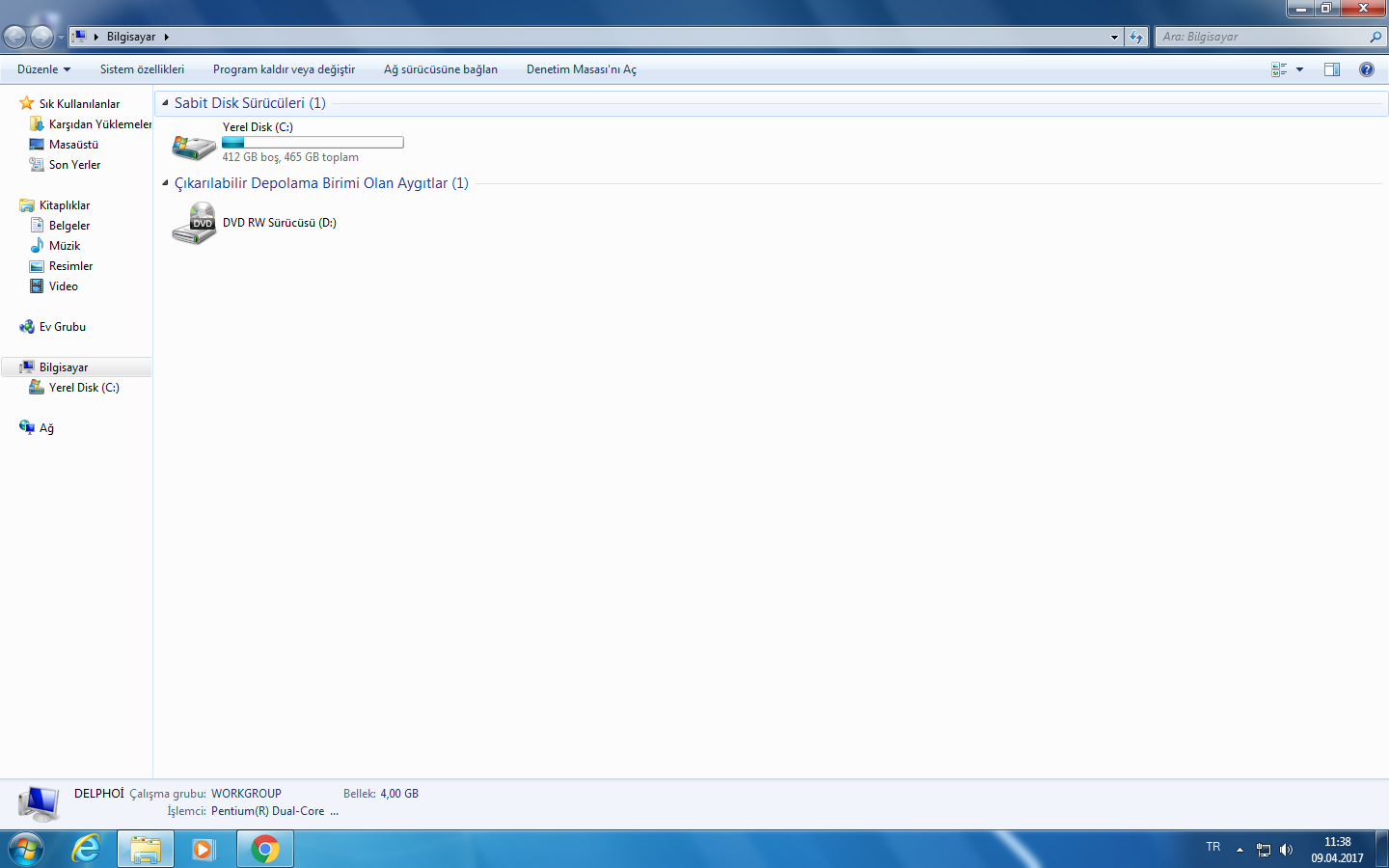Click the WORKGROUP value in the details pane
This screenshot has width=1389, height=868.
(246, 794)
